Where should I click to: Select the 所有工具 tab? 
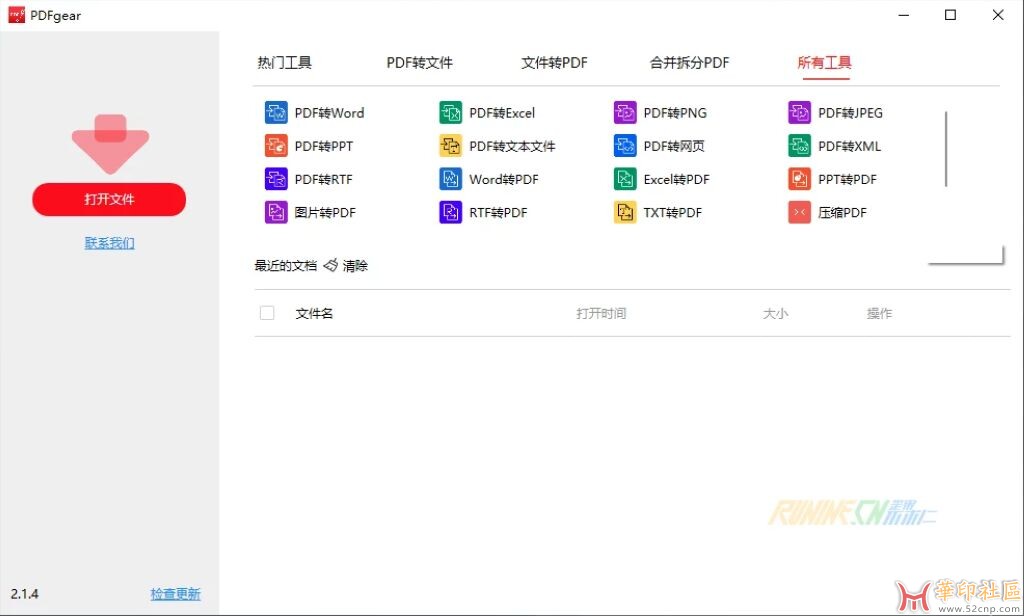tap(824, 63)
